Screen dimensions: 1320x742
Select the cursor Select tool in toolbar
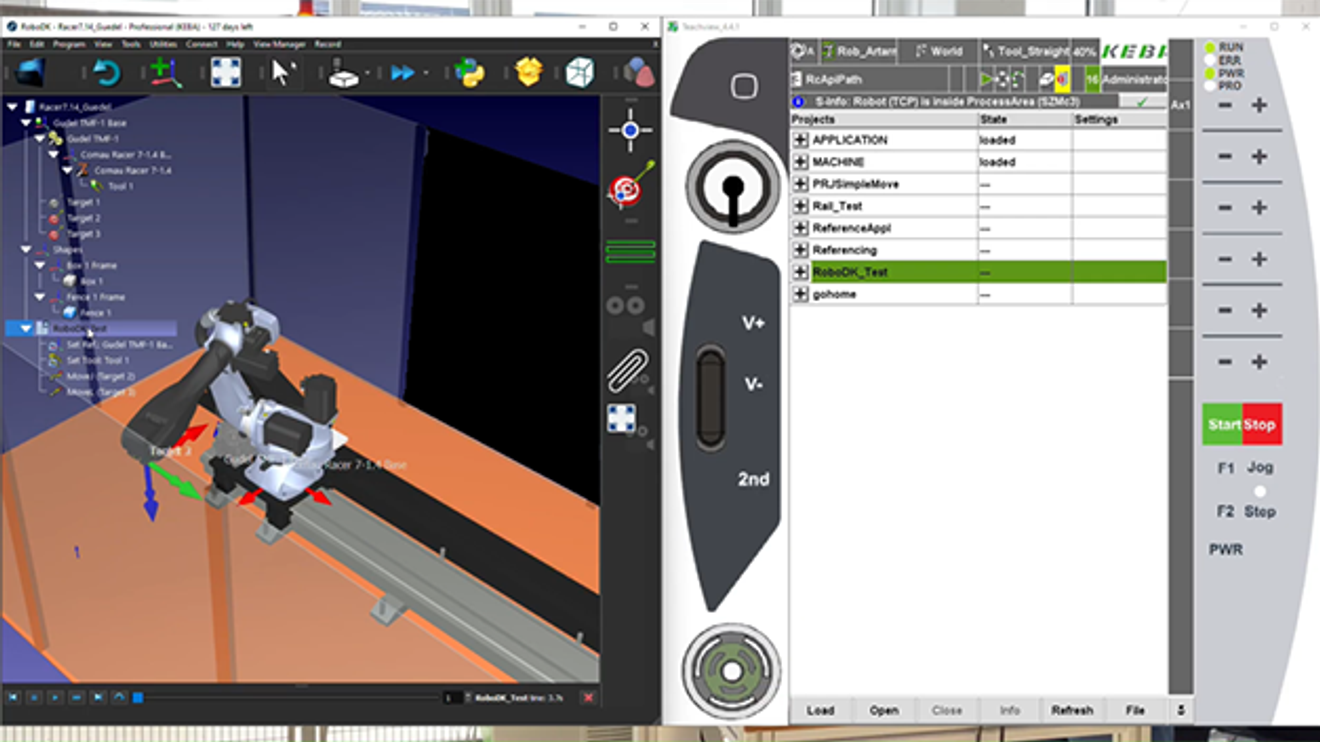[283, 72]
